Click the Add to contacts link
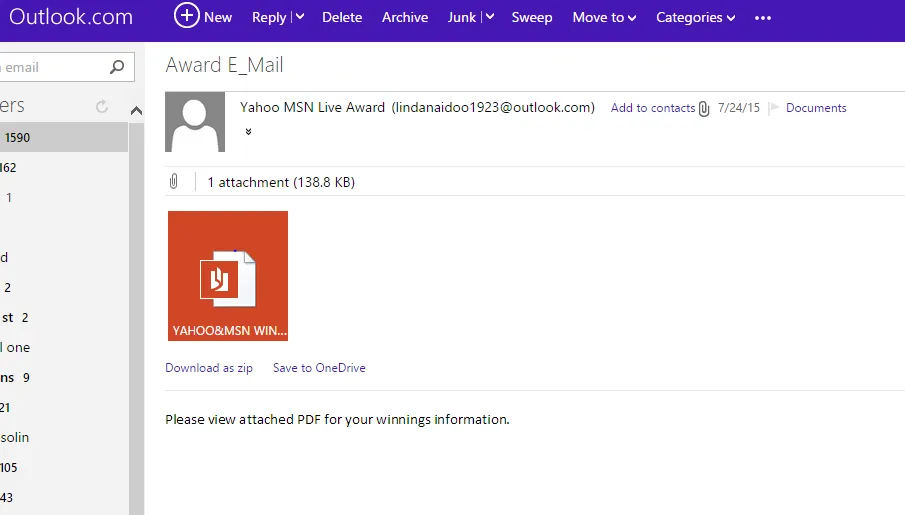The image size is (905, 515). 652,108
